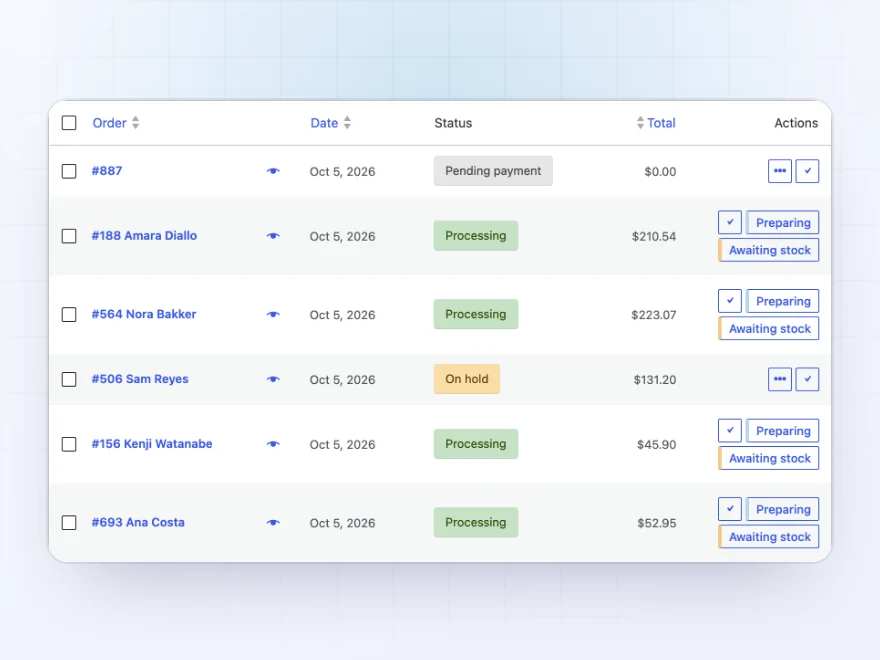
Task: Select the checkbox for #506 Sam Reyes
Action: [x=69, y=379]
